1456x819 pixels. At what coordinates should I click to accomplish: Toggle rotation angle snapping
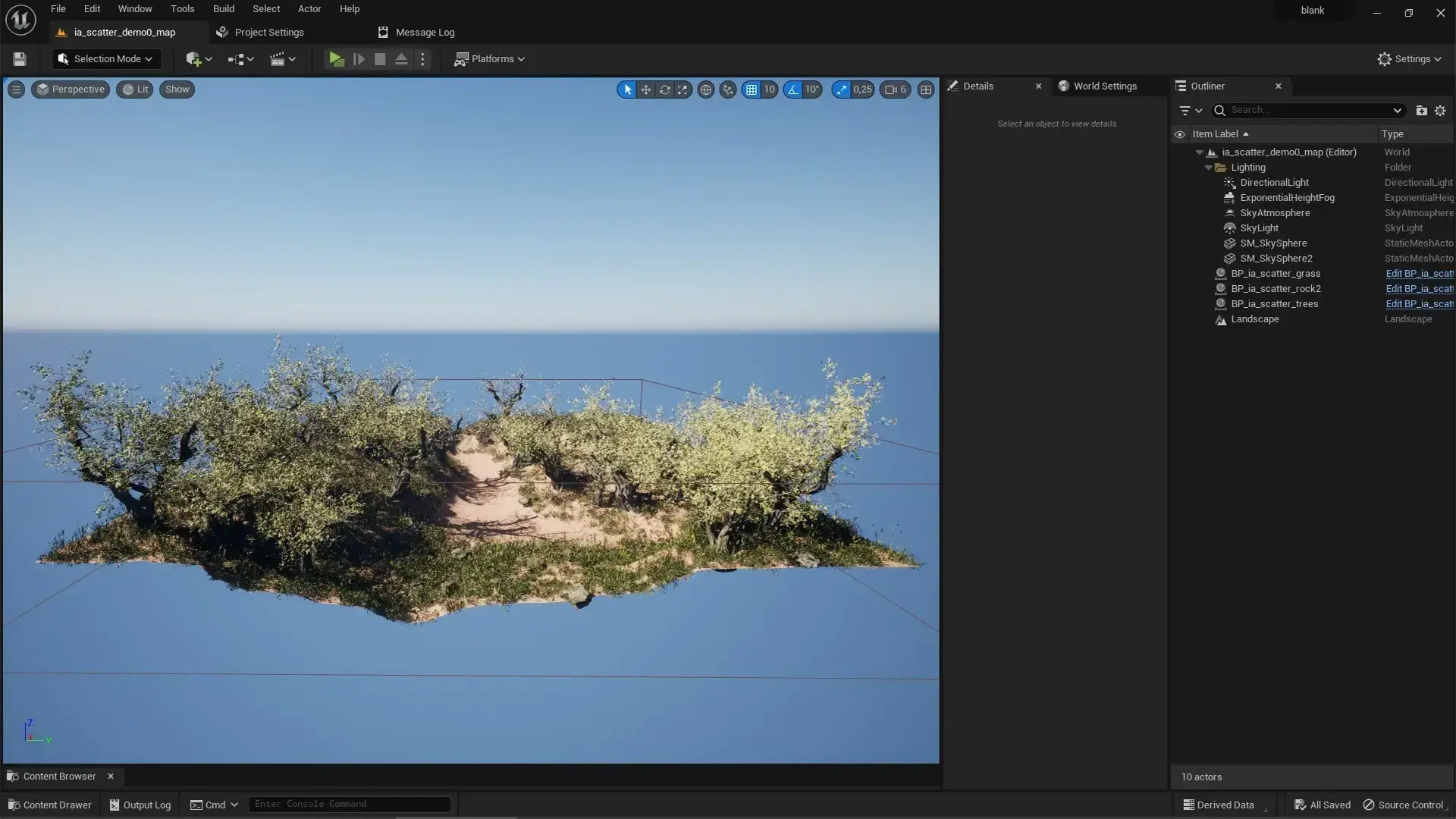tap(792, 89)
